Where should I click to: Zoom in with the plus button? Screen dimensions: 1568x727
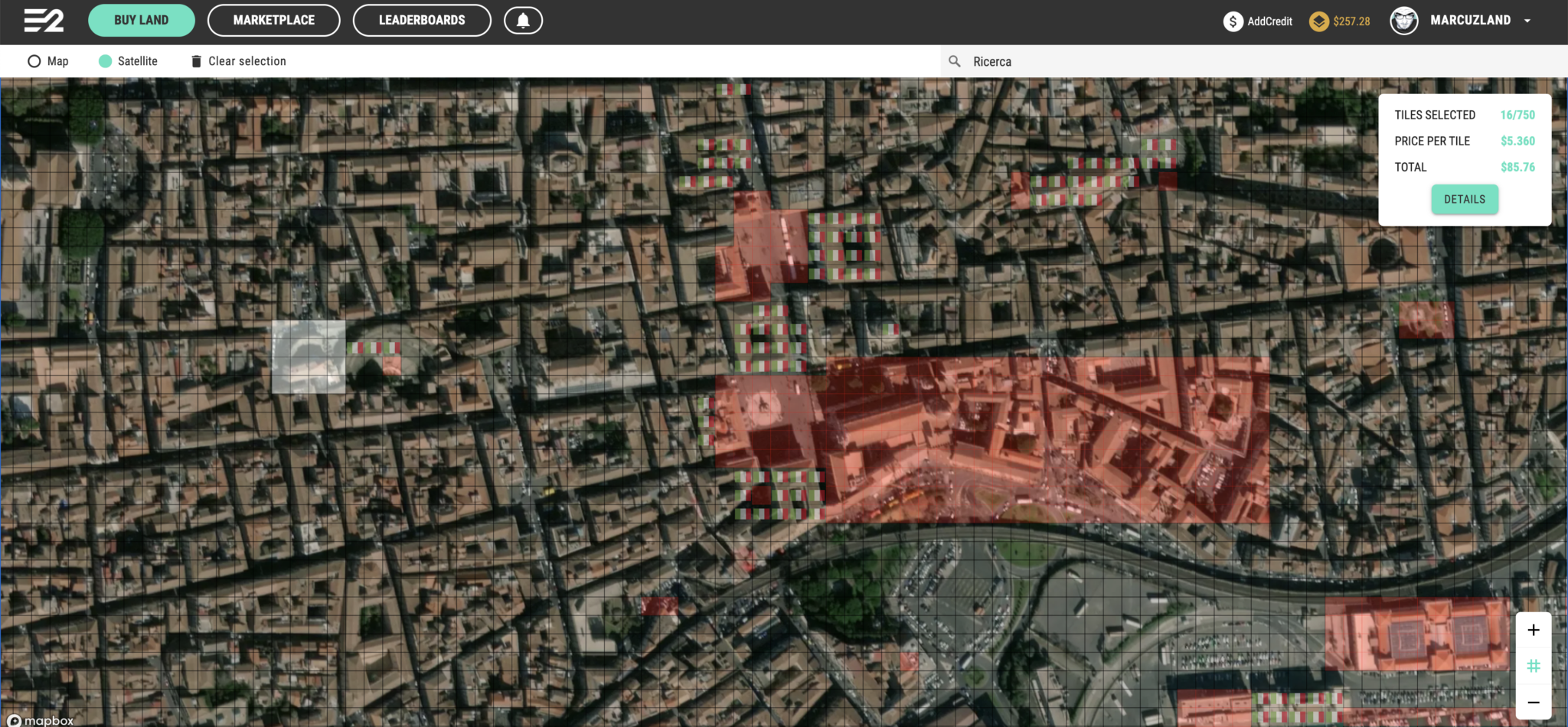coord(1533,630)
